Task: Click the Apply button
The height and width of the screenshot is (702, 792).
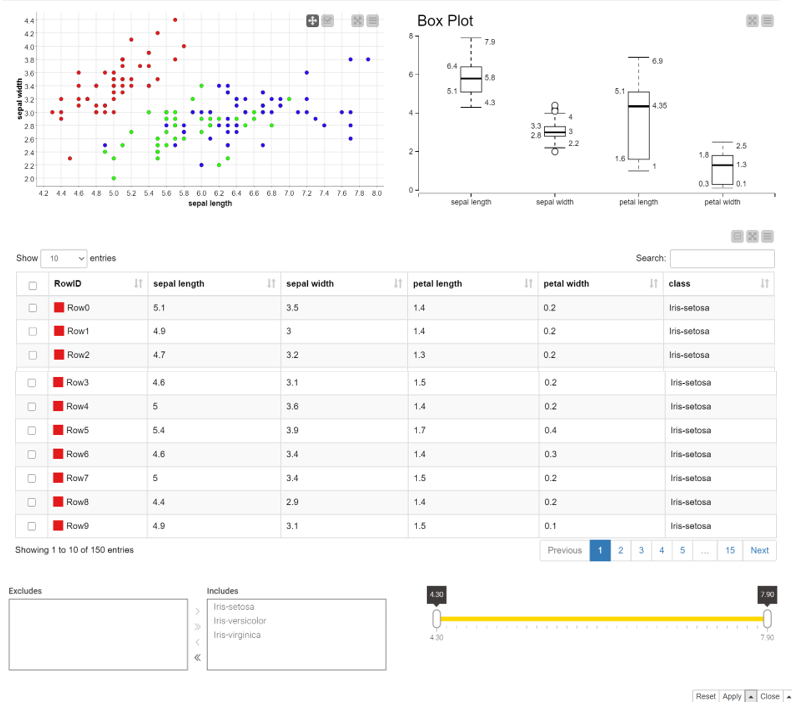Action: click(731, 696)
